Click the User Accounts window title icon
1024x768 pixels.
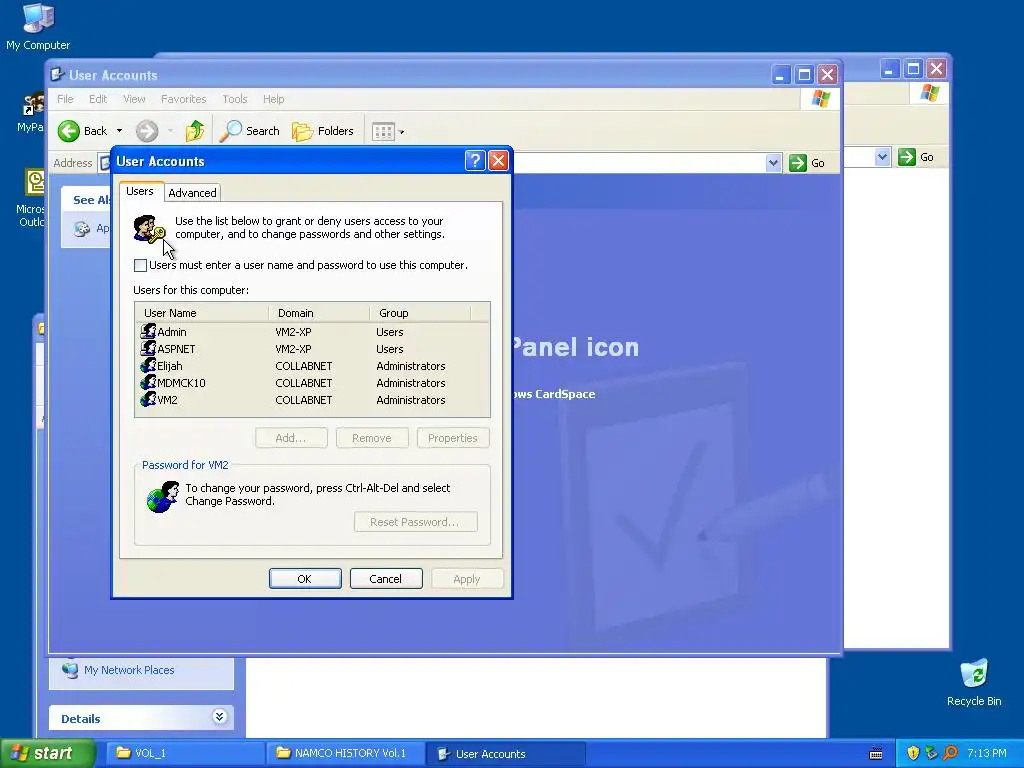pos(57,74)
